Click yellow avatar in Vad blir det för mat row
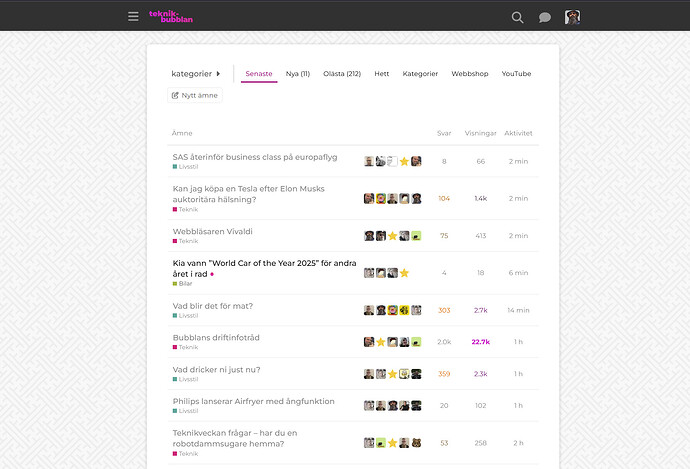The height and width of the screenshot is (469, 690). (404, 310)
